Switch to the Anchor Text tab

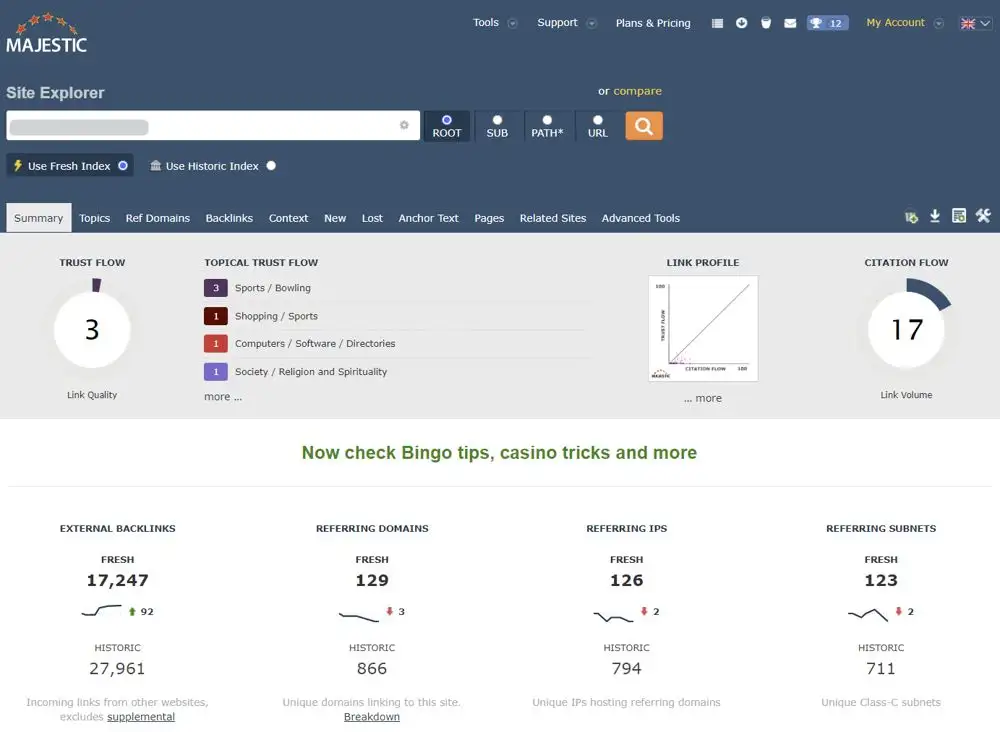coord(429,218)
